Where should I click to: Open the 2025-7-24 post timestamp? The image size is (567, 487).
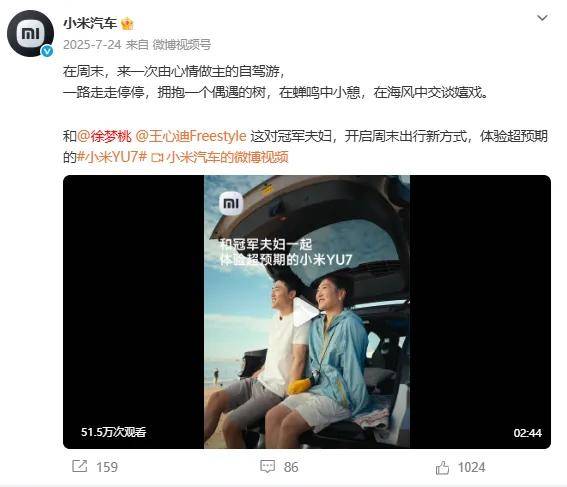click(92, 45)
